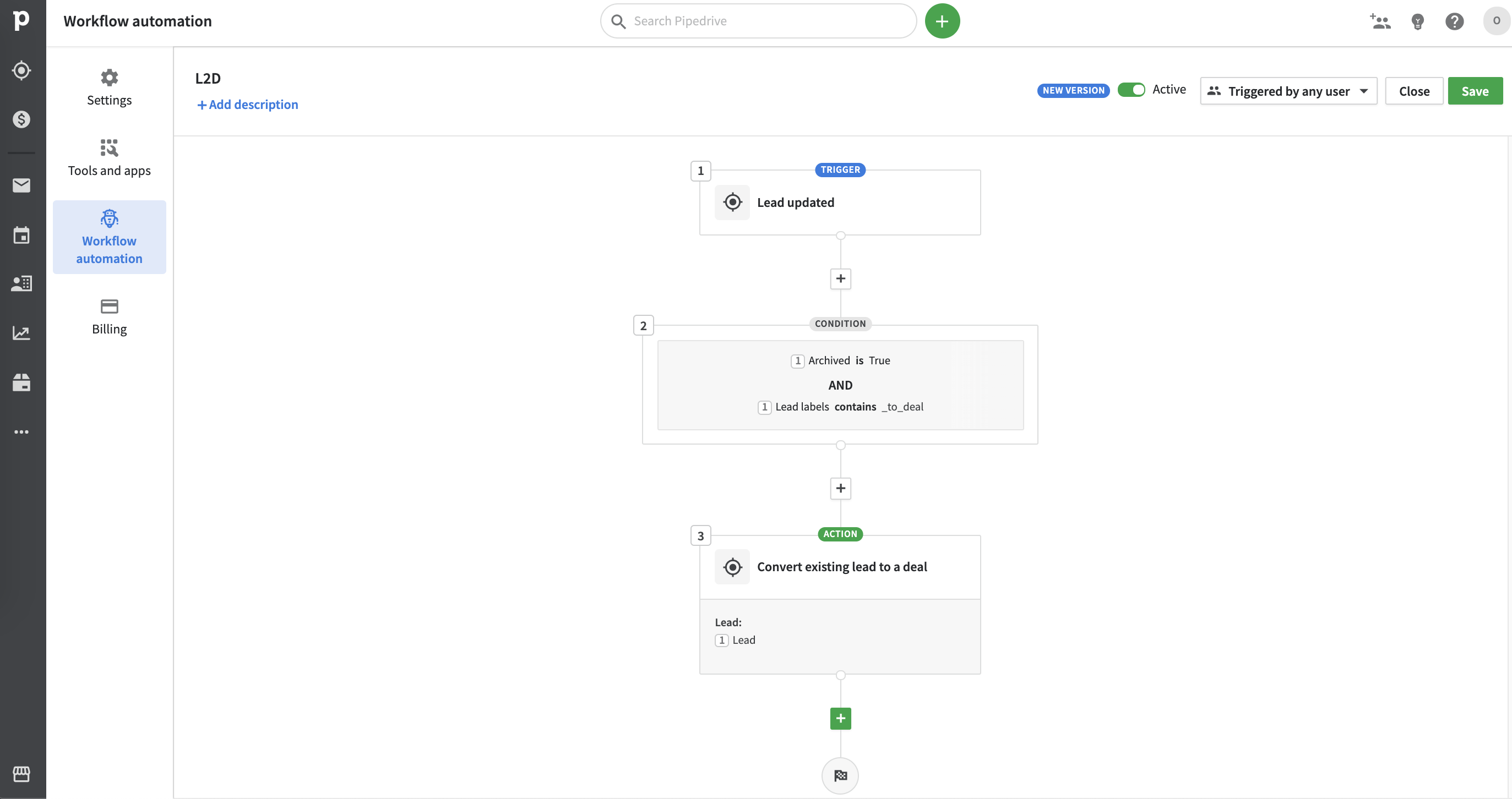
Task: Open Activities calendar icon in sidebar
Action: 21,235
